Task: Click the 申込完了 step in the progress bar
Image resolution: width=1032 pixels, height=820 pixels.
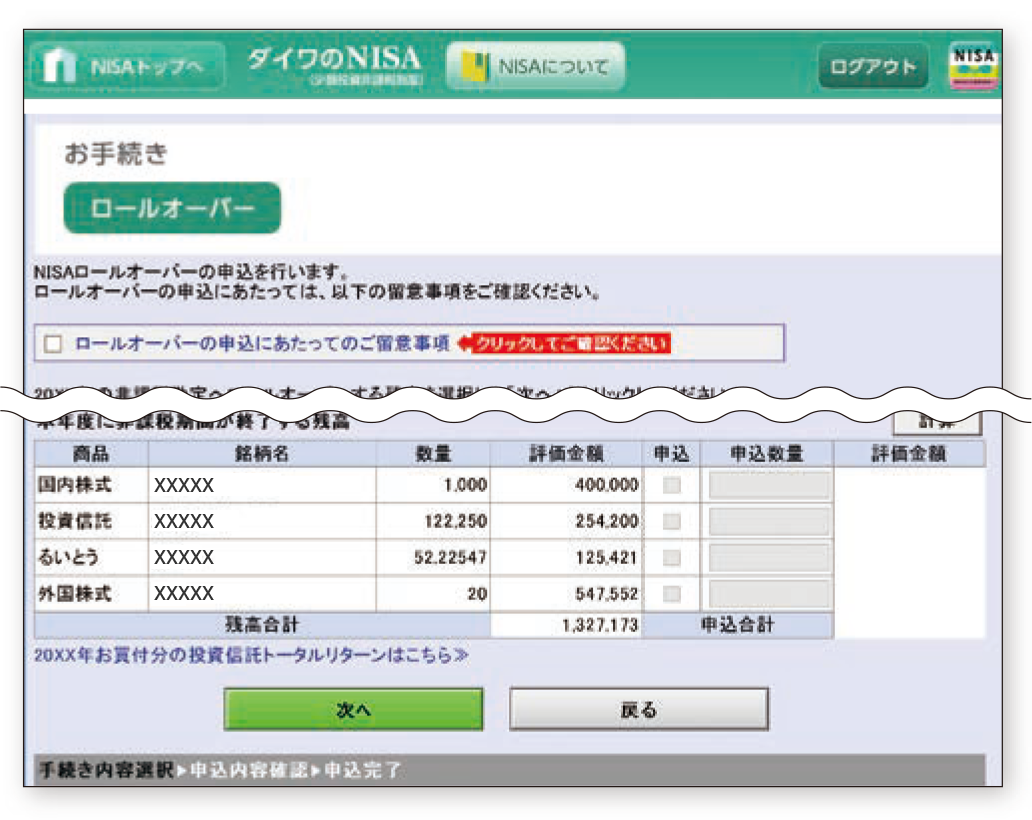Action: coord(363,770)
